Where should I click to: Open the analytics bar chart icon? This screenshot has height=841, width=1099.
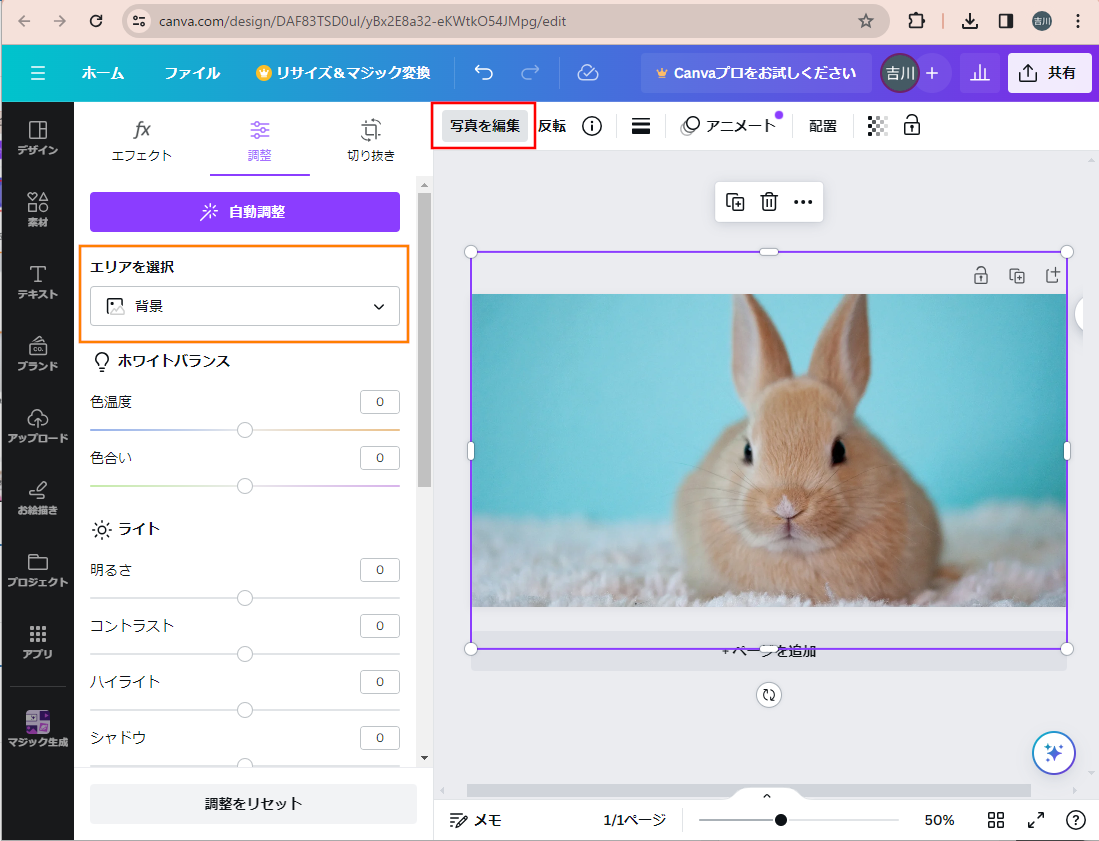click(980, 73)
